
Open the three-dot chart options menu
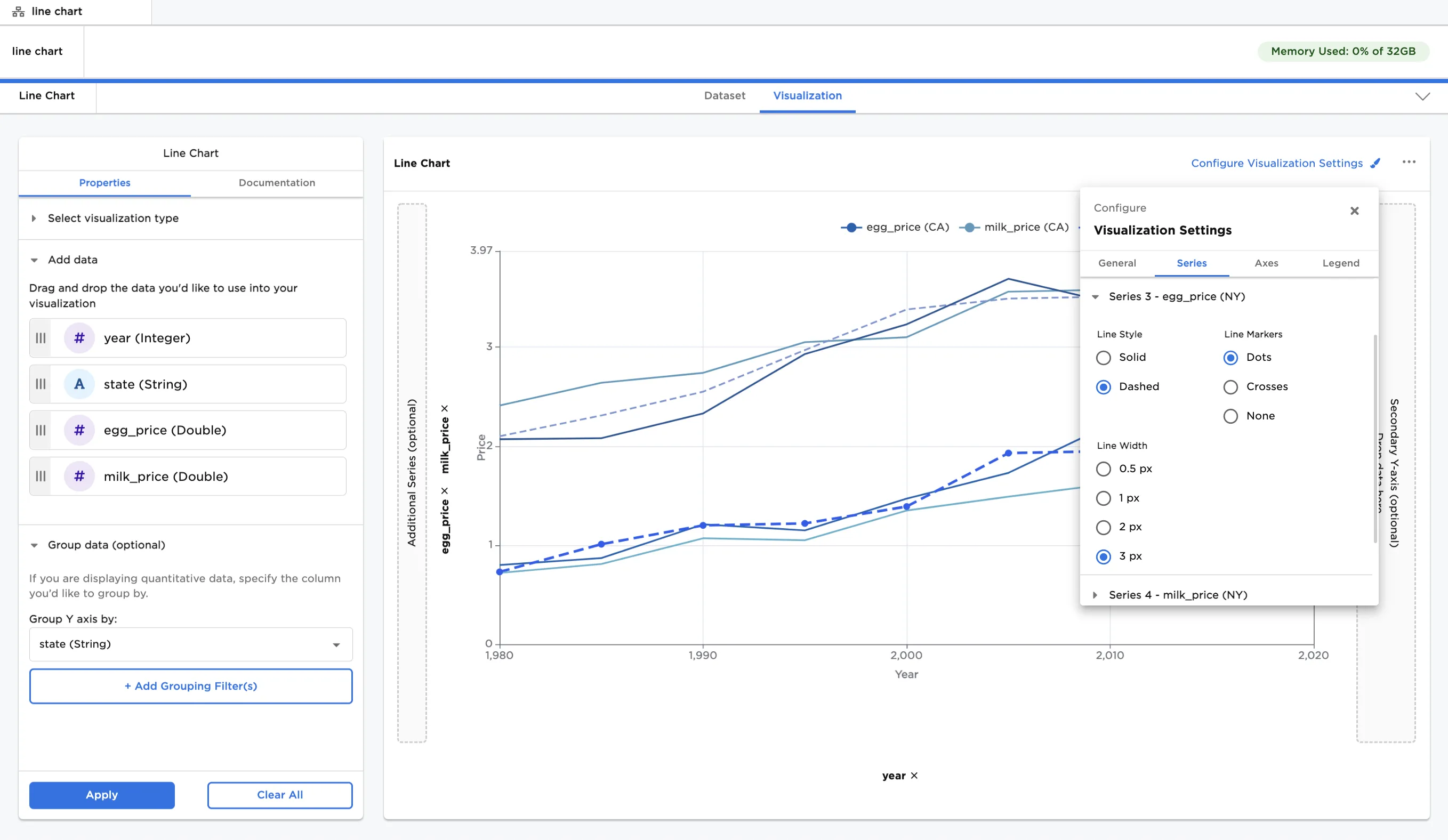(1409, 162)
